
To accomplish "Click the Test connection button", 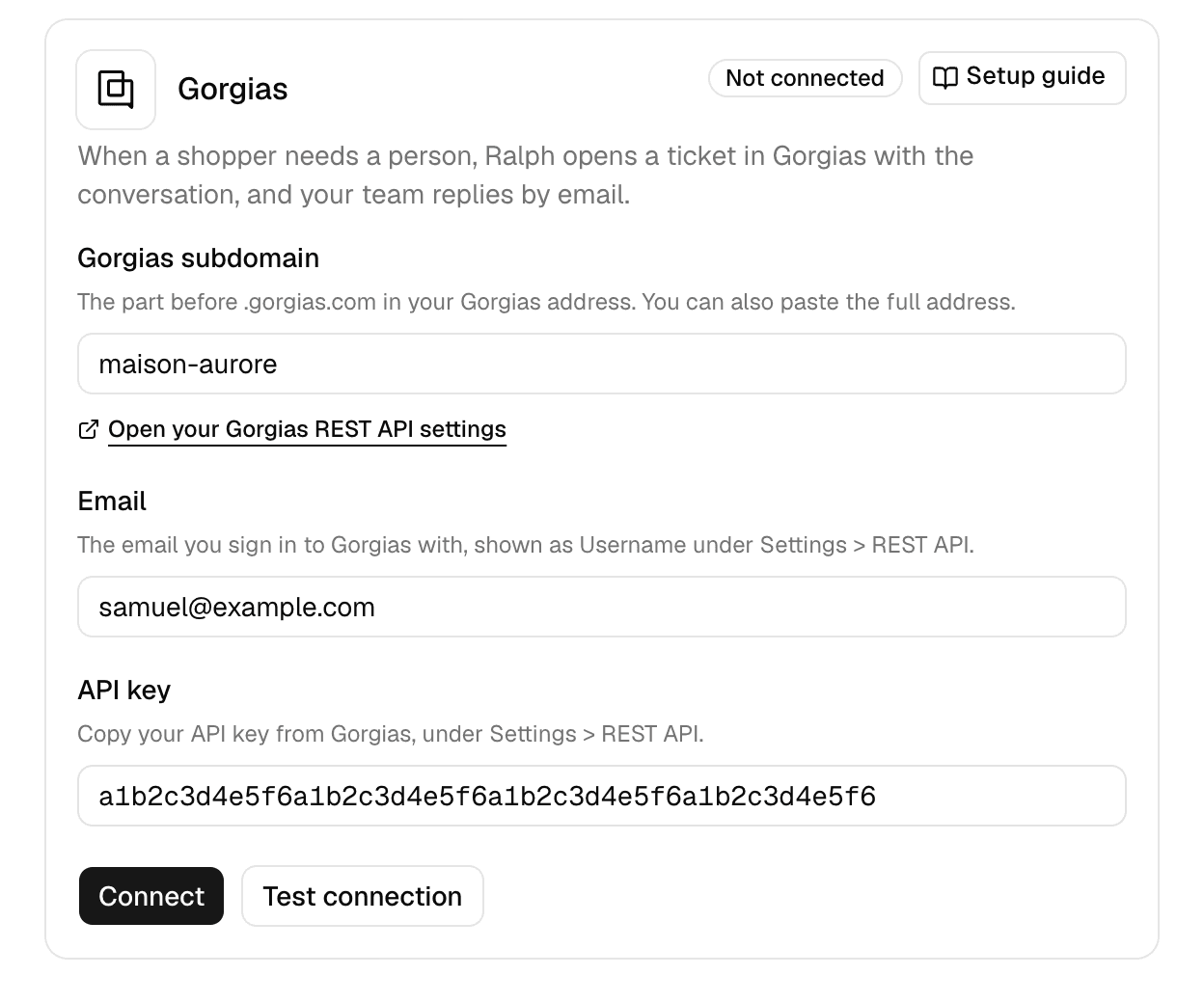I will 363,896.
